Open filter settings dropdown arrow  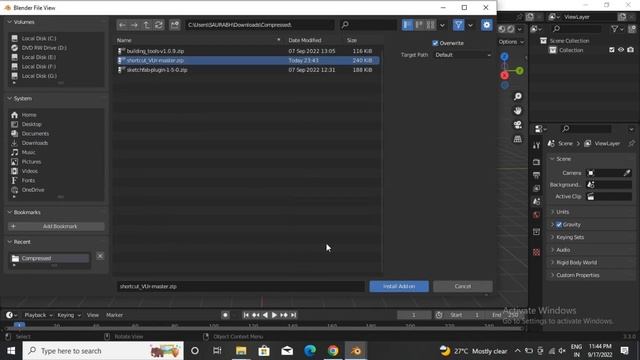[470, 25]
